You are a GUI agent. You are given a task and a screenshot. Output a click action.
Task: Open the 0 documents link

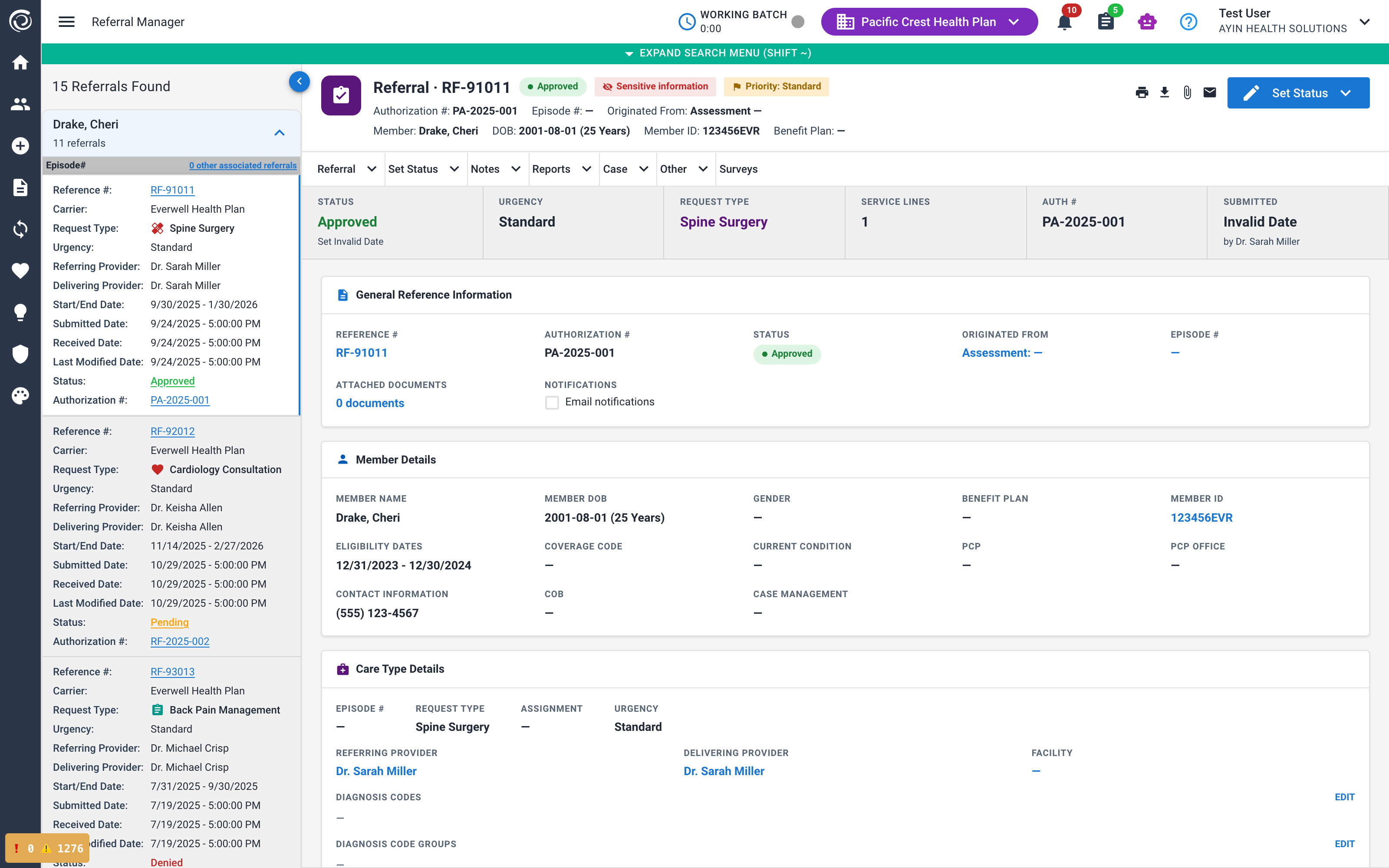pyautogui.click(x=370, y=403)
